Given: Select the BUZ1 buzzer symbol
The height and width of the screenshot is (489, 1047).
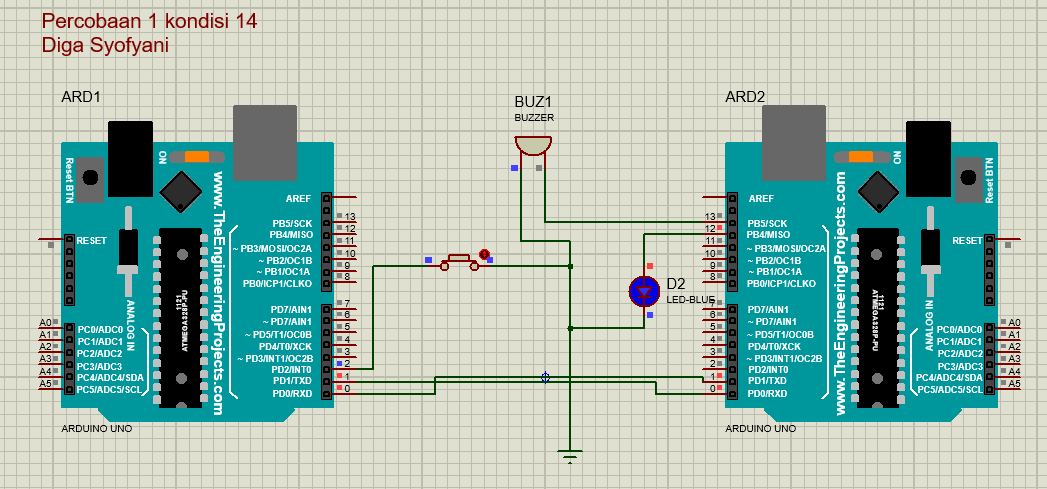Looking at the screenshot, I should [533, 146].
